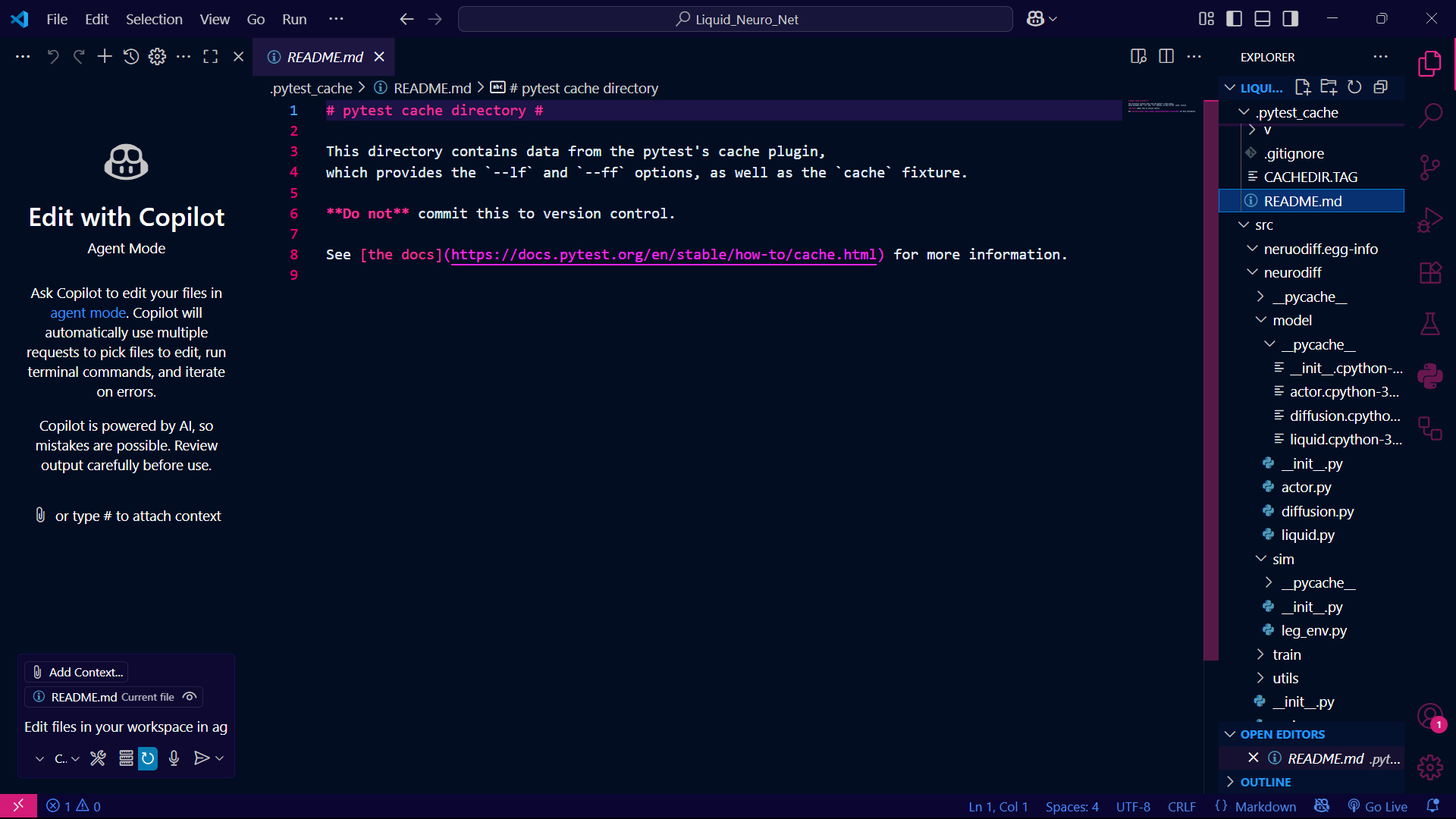Open markdown preview to the side

(x=1137, y=57)
